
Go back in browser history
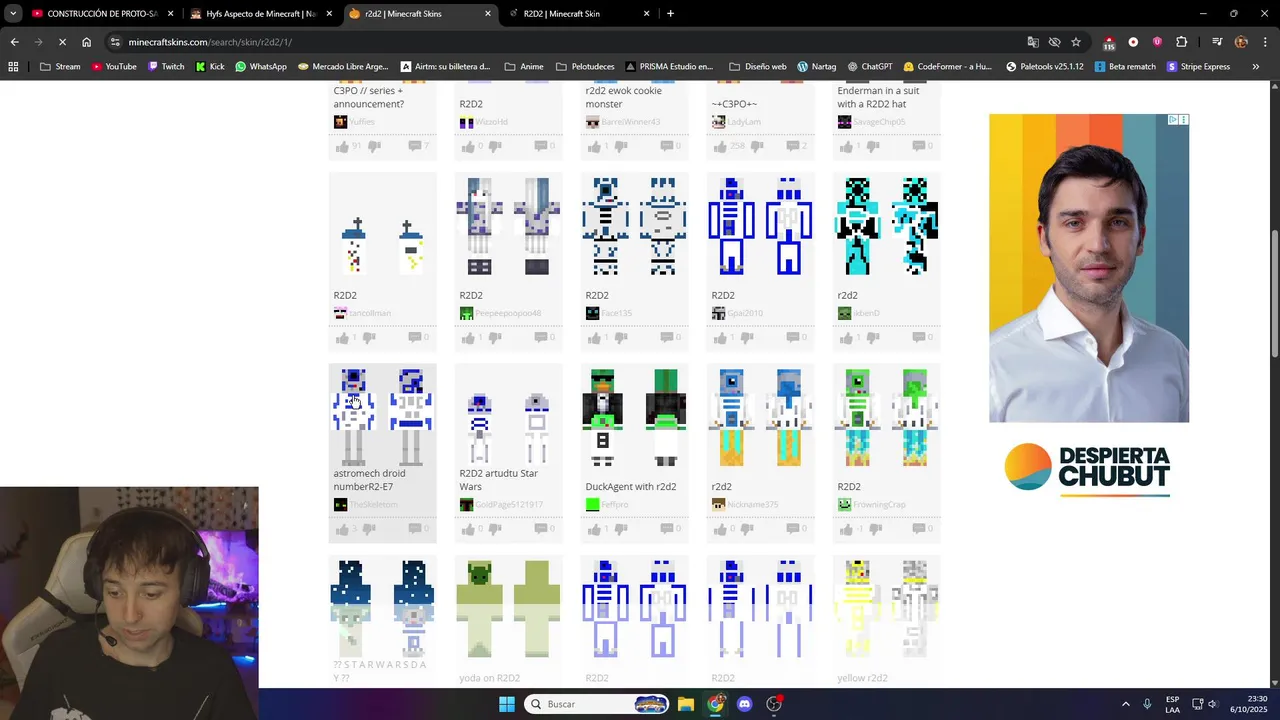pos(14,42)
